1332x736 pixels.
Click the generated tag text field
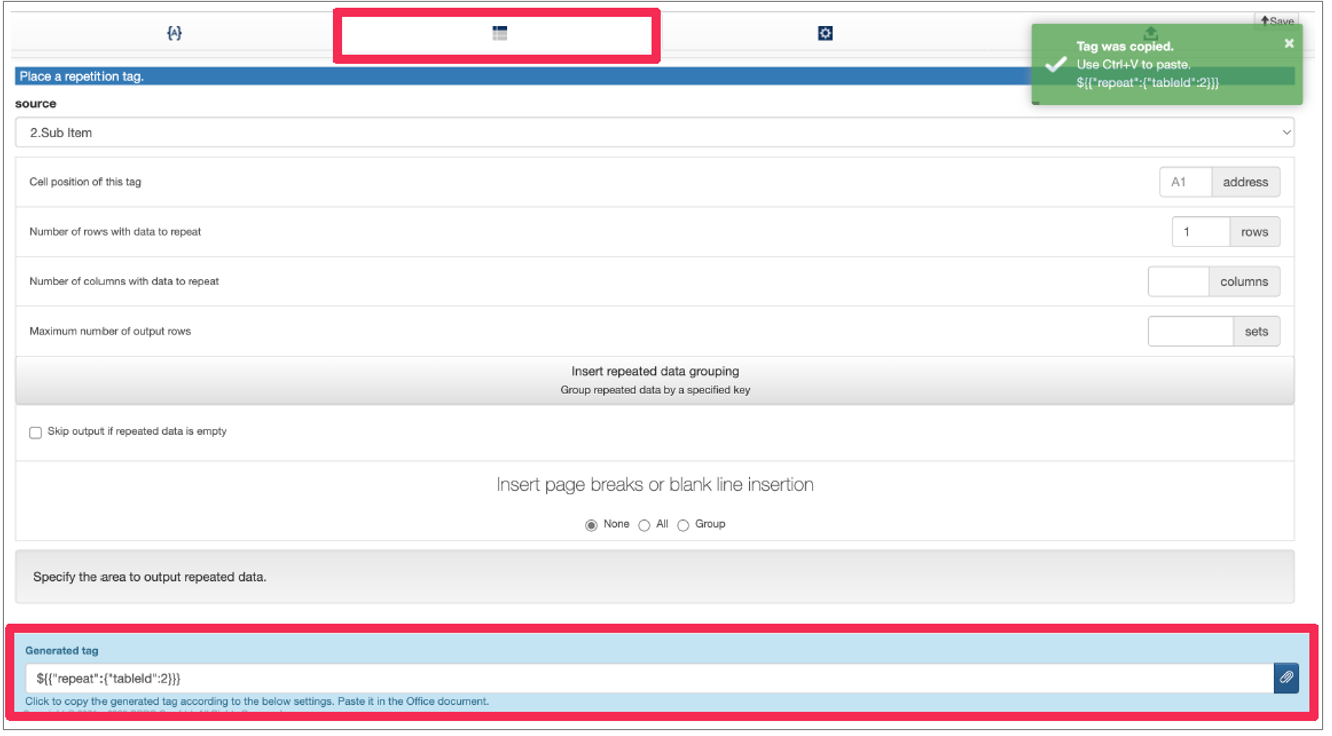(x=648, y=678)
